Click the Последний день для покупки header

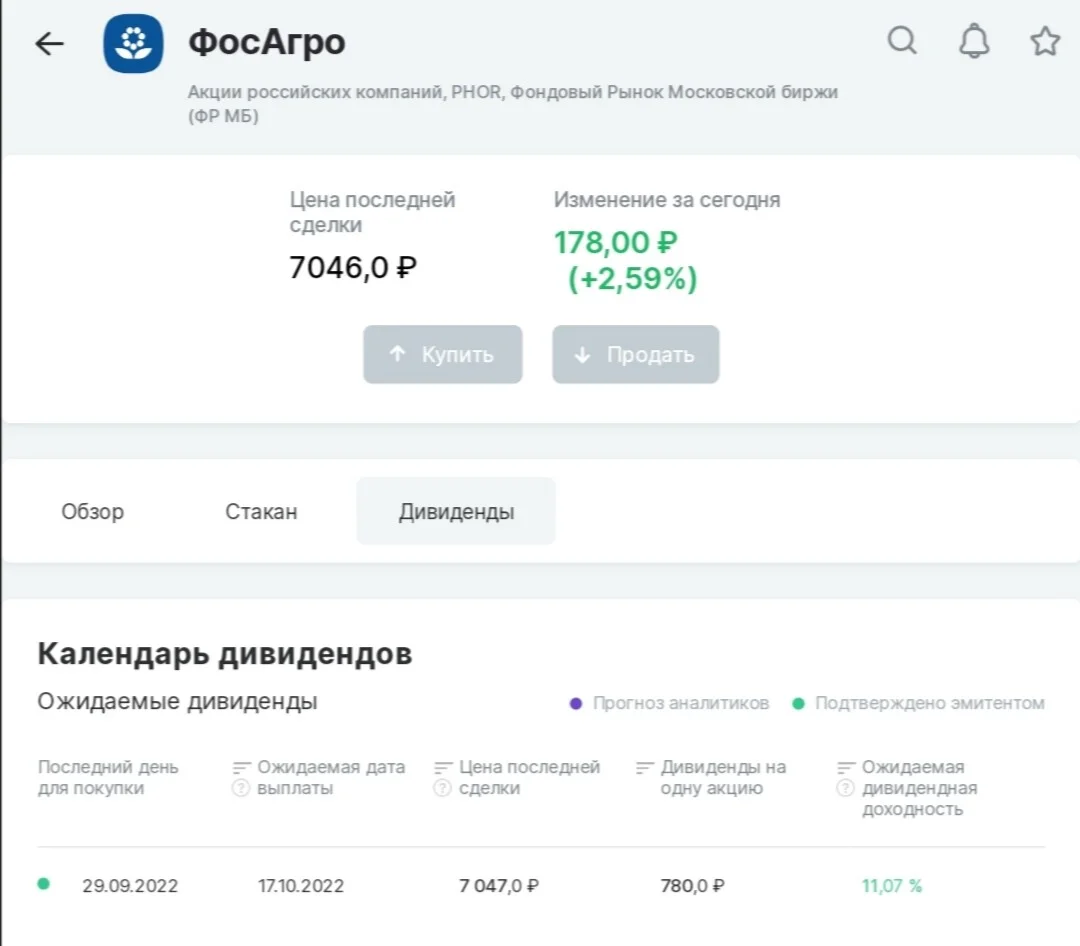(x=108, y=777)
